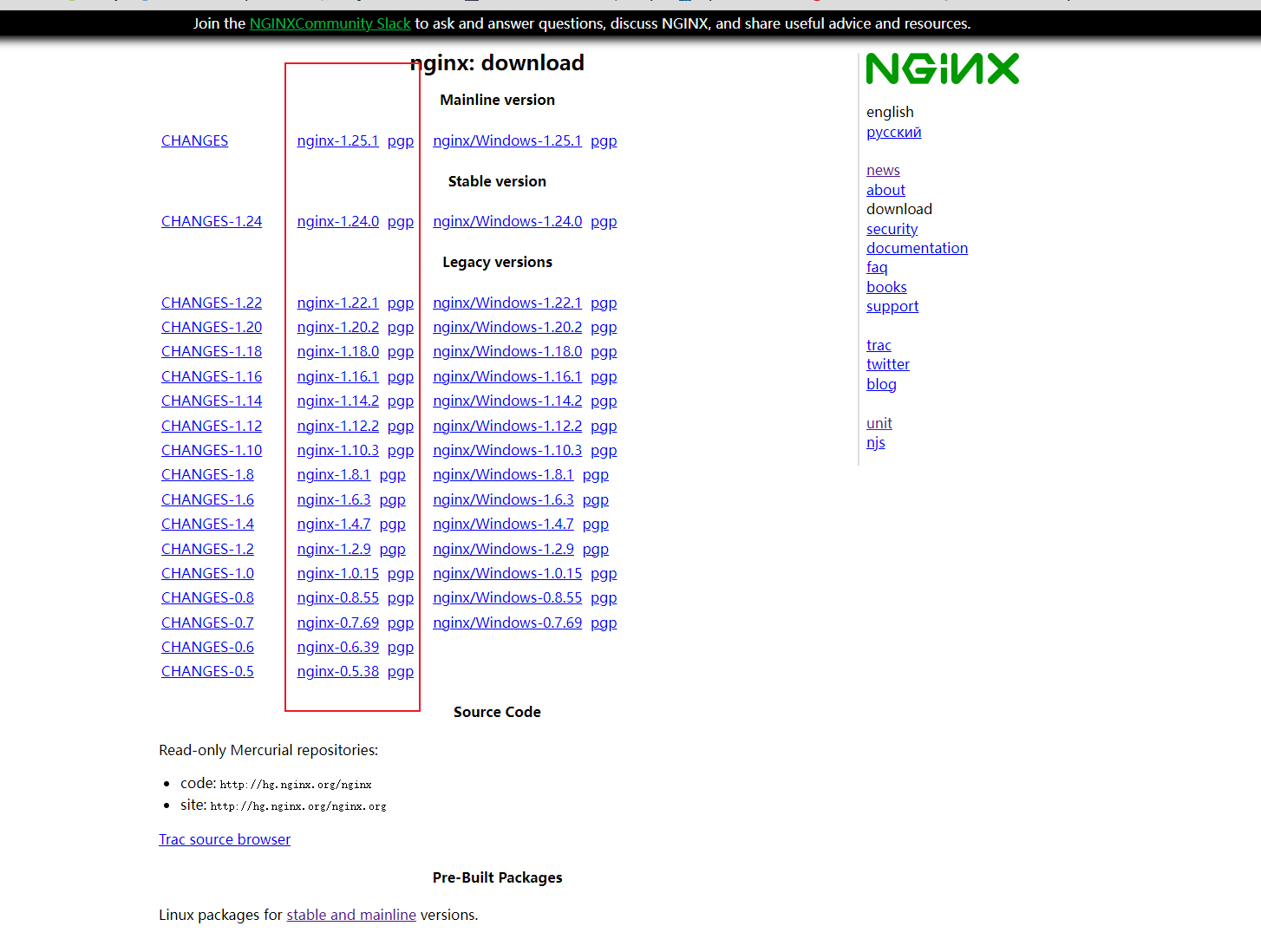Viewport: 1261px width, 952px height.
Task: Download nginx-1.6.3
Action: click(333, 499)
